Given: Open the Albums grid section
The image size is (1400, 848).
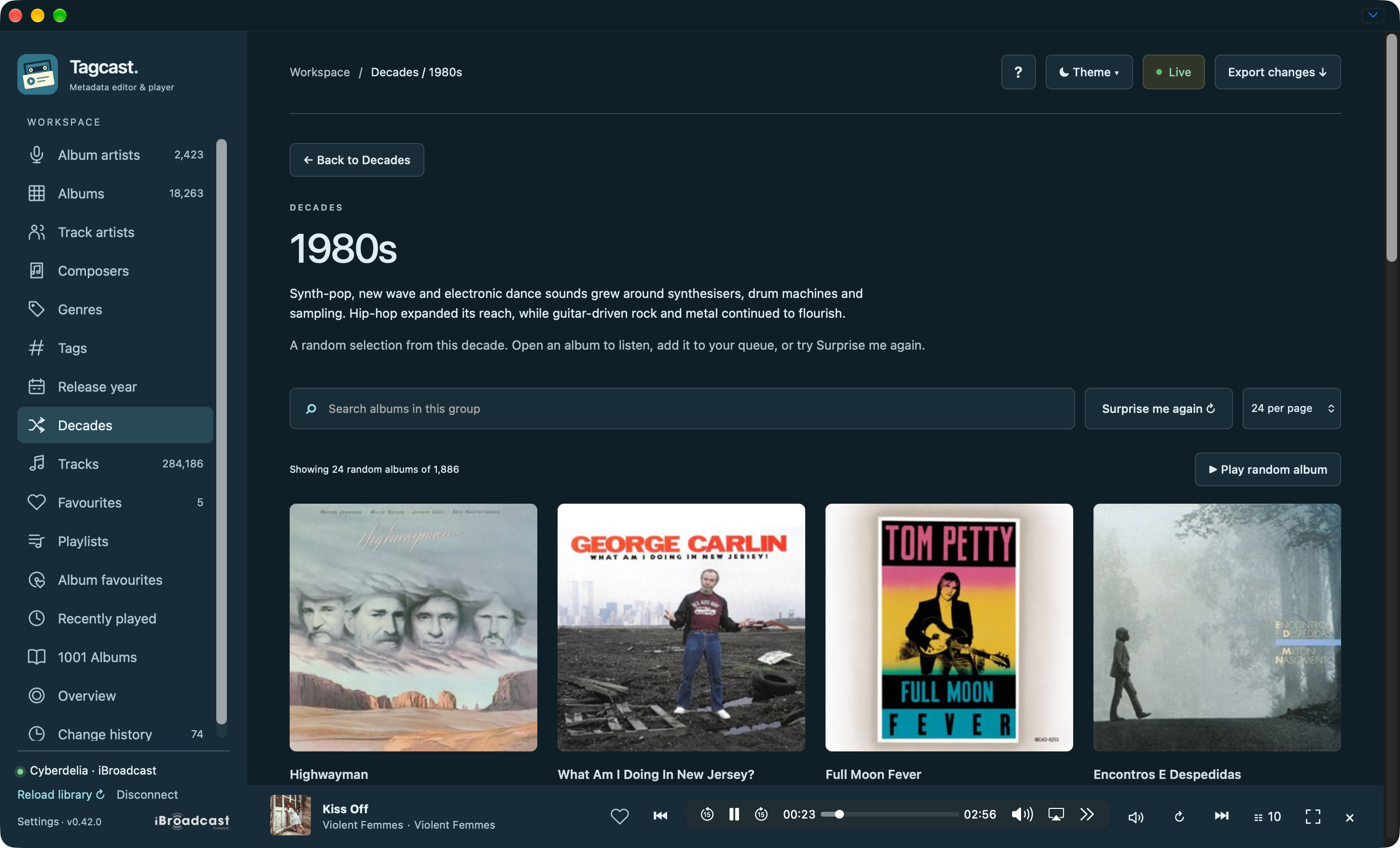Looking at the screenshot, I should (115, 193).
